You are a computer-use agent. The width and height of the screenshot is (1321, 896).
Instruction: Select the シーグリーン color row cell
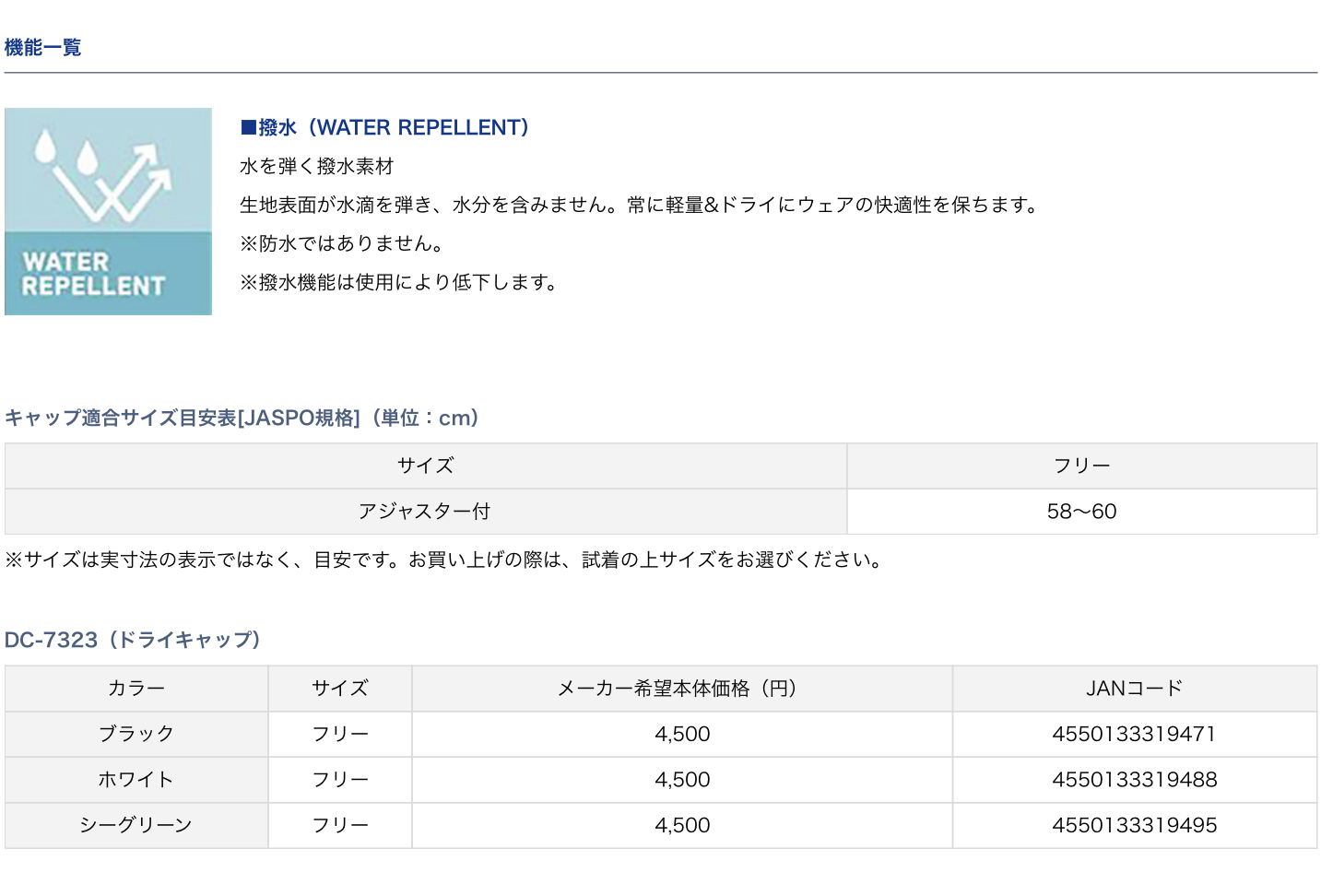(x=136, y=825)
